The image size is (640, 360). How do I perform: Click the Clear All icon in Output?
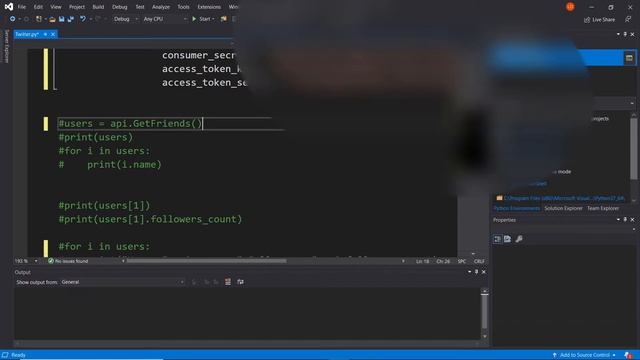pyautogui.click(x=228, y=282)
